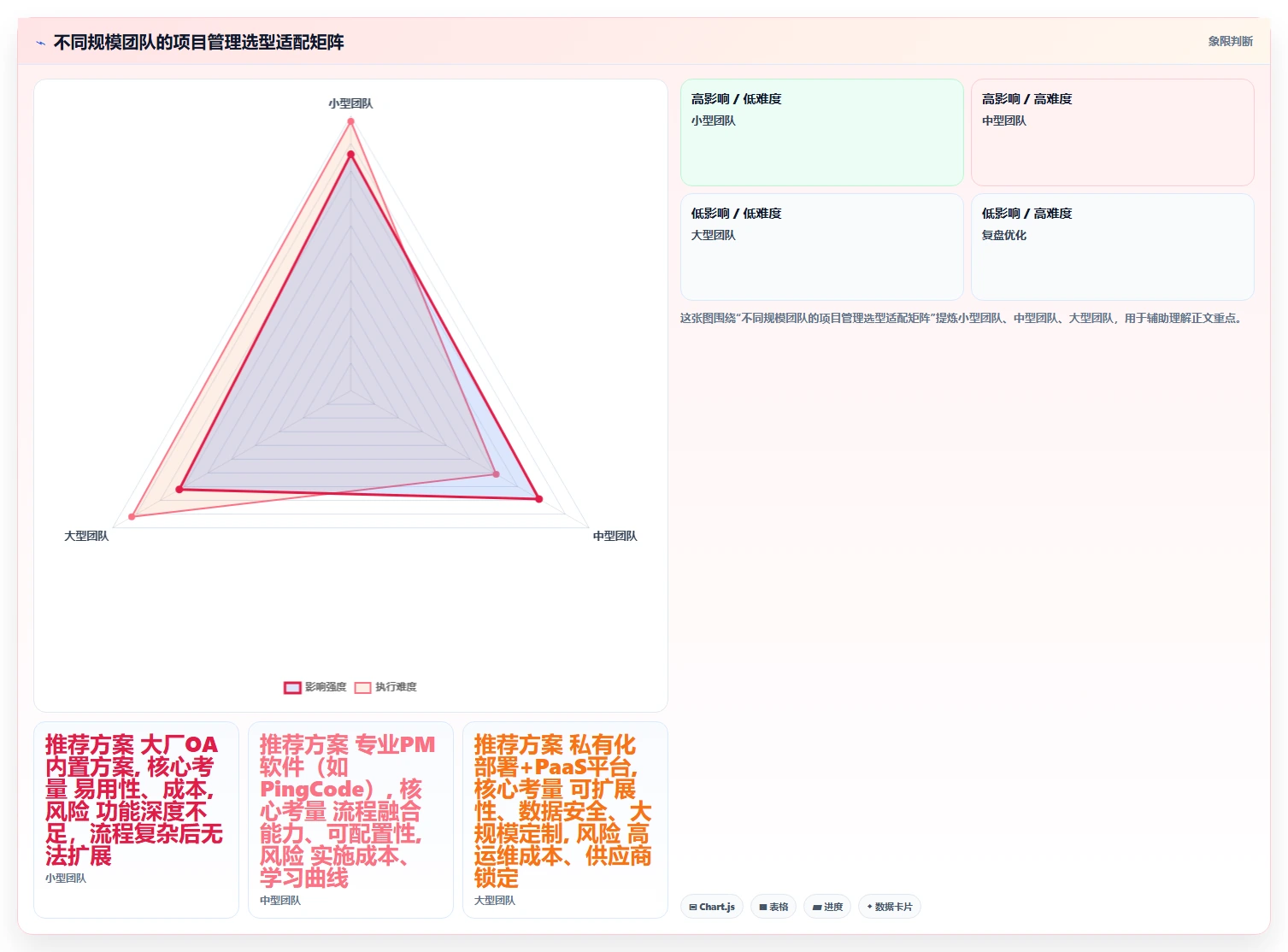
Task: Click the 表格 chip
Action: tap(773, 907)
